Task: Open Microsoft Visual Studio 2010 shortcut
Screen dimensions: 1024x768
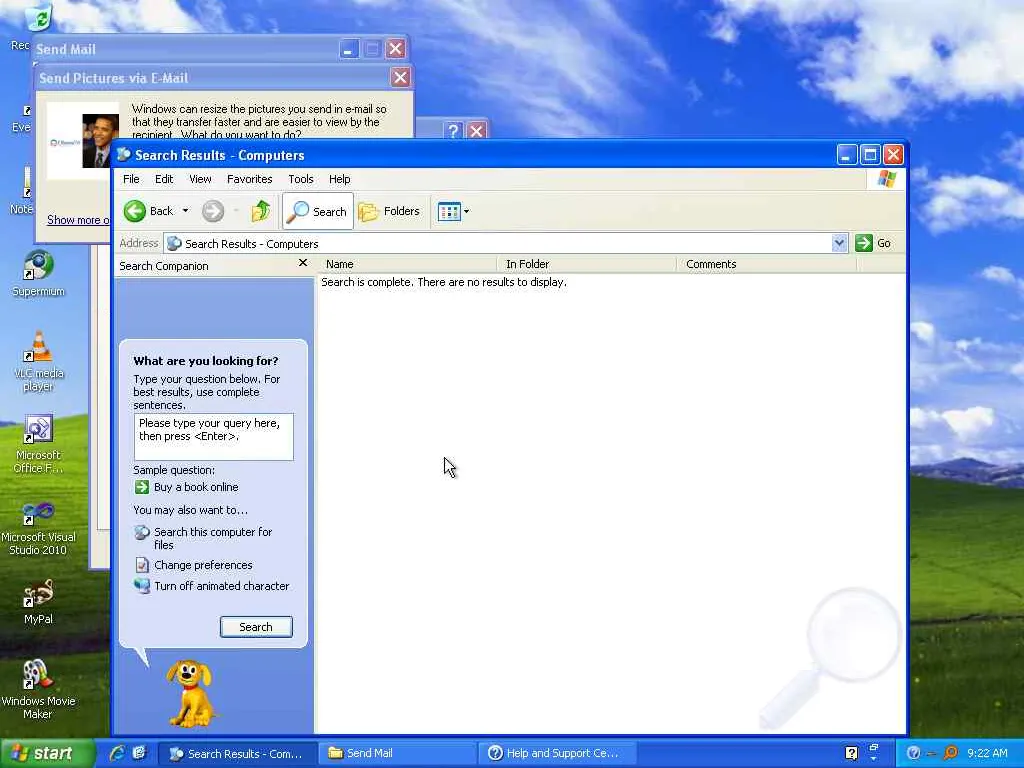Action: [x=38, y=528]
